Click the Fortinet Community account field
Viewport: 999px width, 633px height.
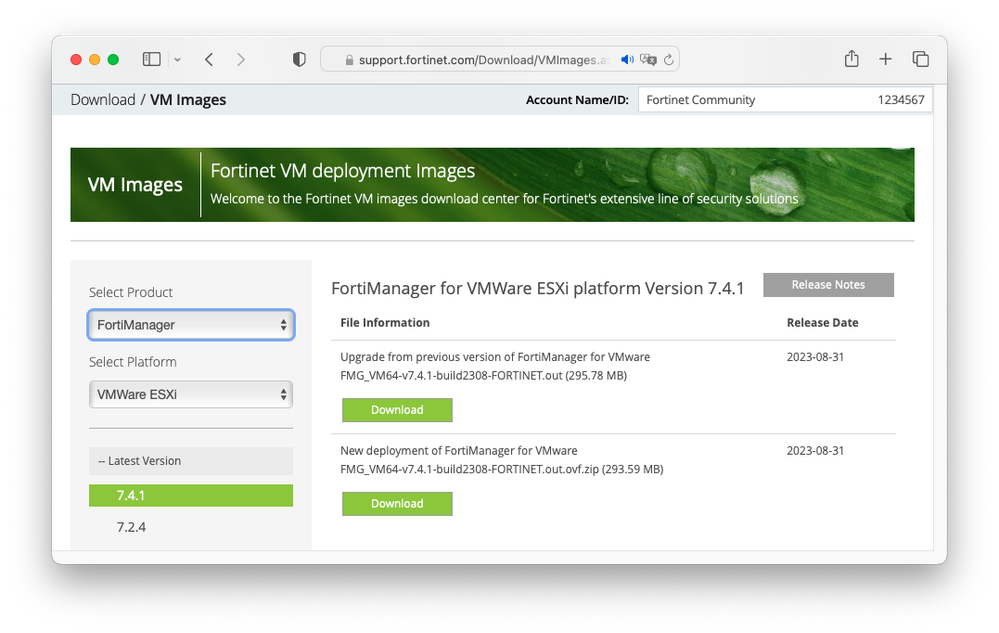pos(785,100)
